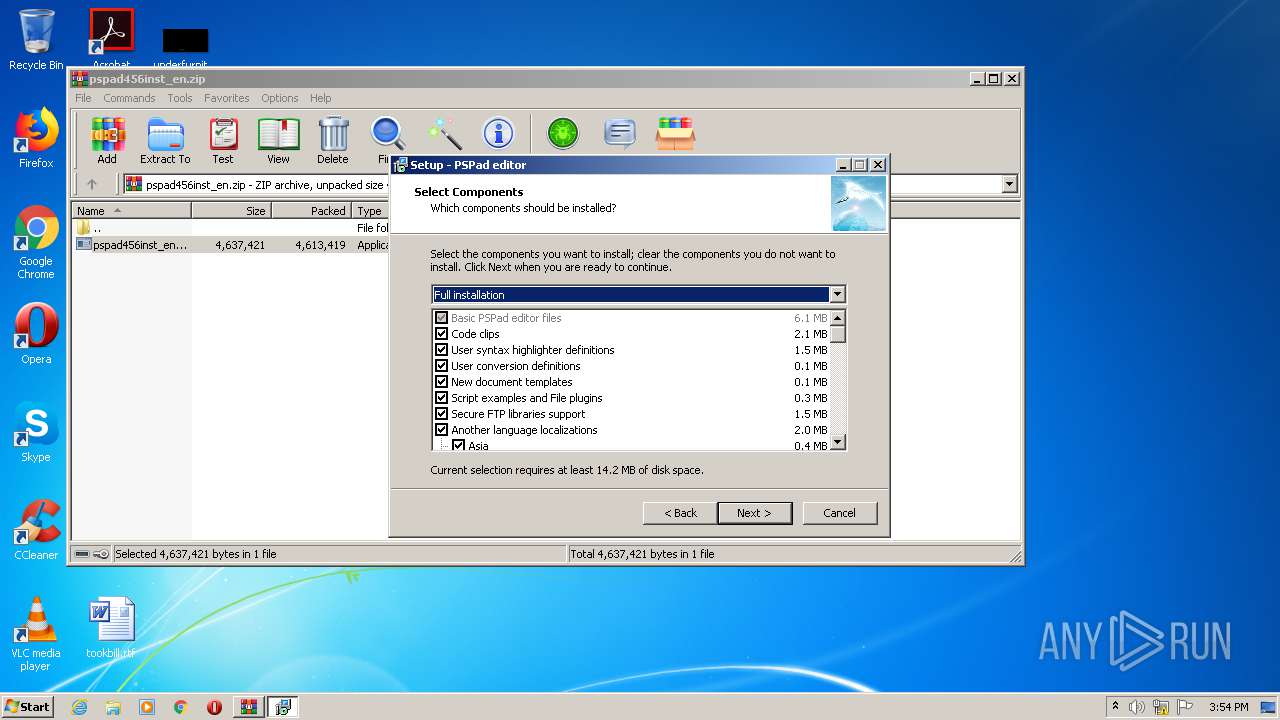Open Acrobat Reader desktop shortcut

[111, 38]
